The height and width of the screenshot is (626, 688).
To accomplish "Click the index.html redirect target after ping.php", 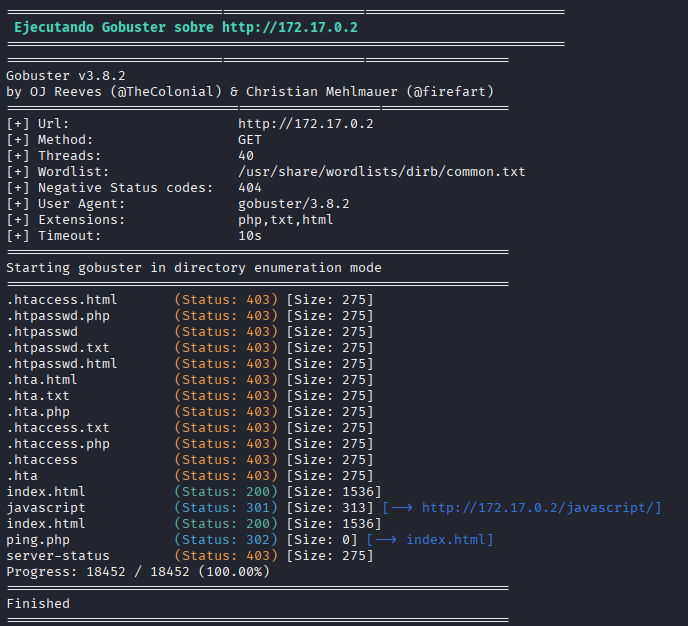I will tap(449, 540).
